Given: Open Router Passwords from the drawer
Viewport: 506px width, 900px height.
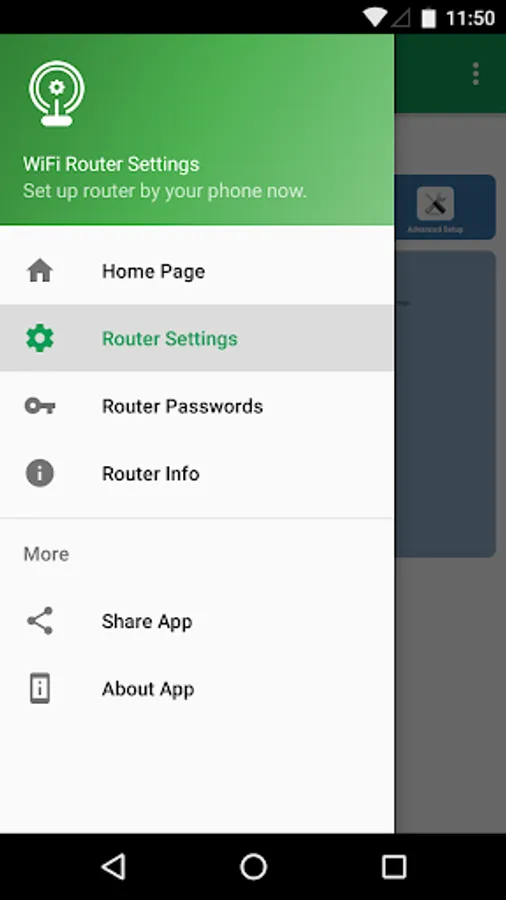Looking at the screenshot, I should 197,406.
